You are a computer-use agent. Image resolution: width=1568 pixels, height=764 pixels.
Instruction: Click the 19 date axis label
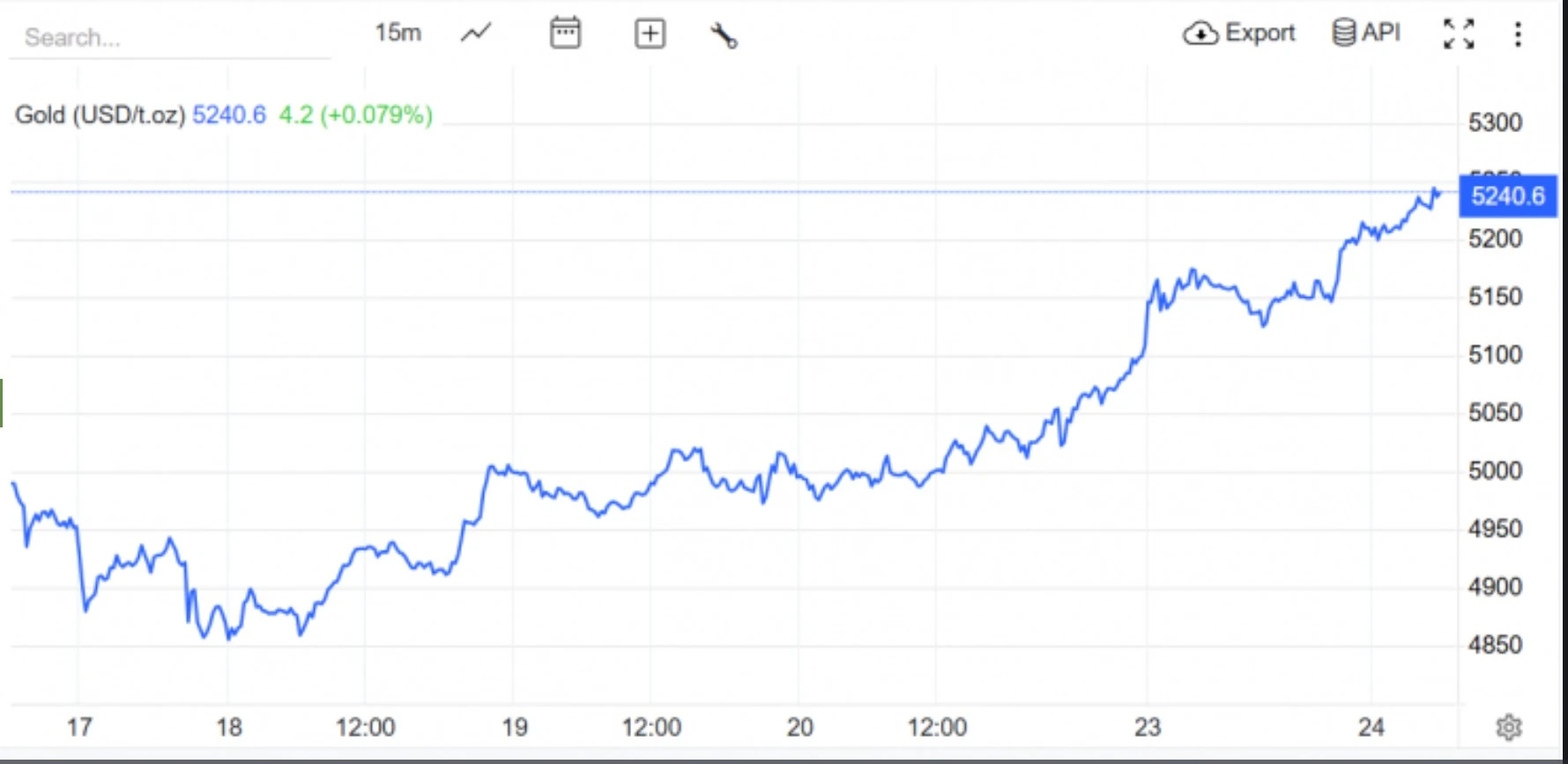515,727
